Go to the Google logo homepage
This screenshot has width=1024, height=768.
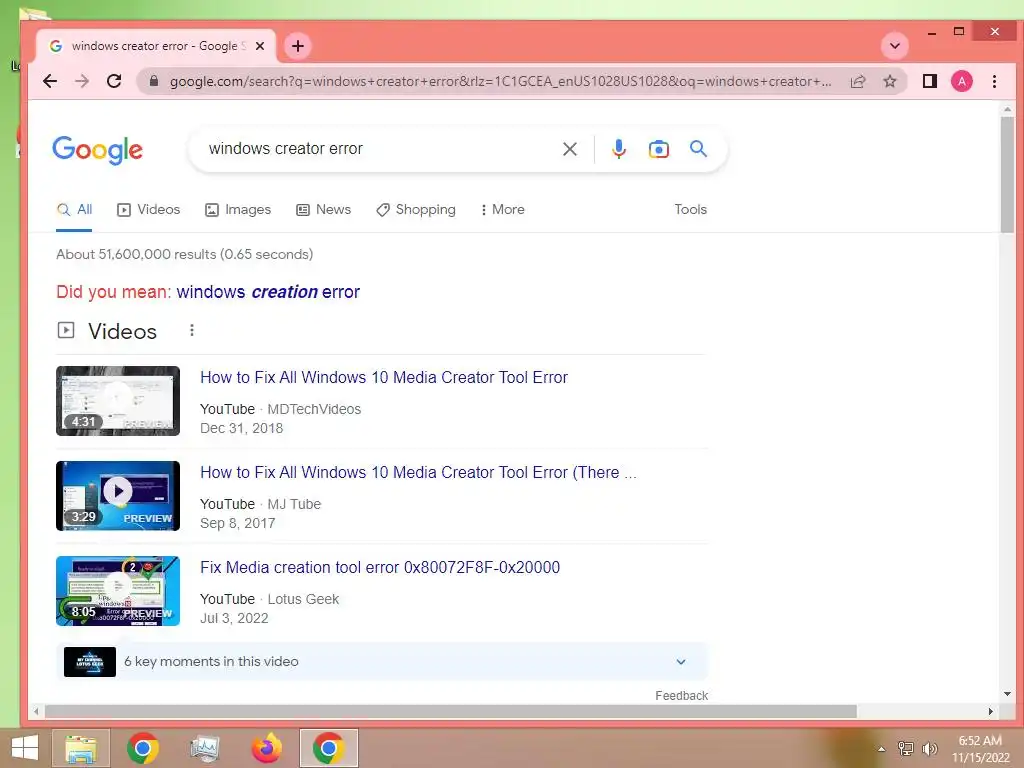pyautogui.click(x=97, y=150)
